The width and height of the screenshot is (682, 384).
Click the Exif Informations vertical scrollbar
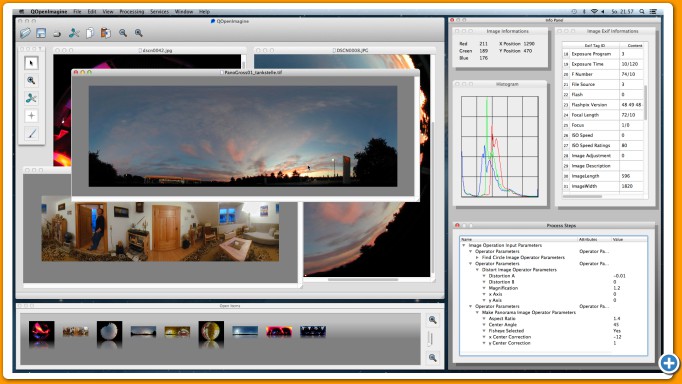(645, 103)
